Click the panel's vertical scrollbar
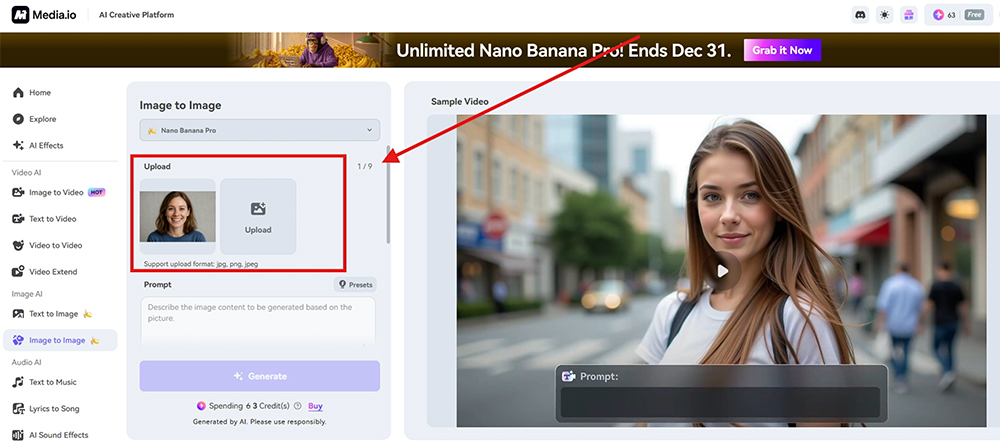Viewport: 1000px width, 447px height. pos(388,194)
